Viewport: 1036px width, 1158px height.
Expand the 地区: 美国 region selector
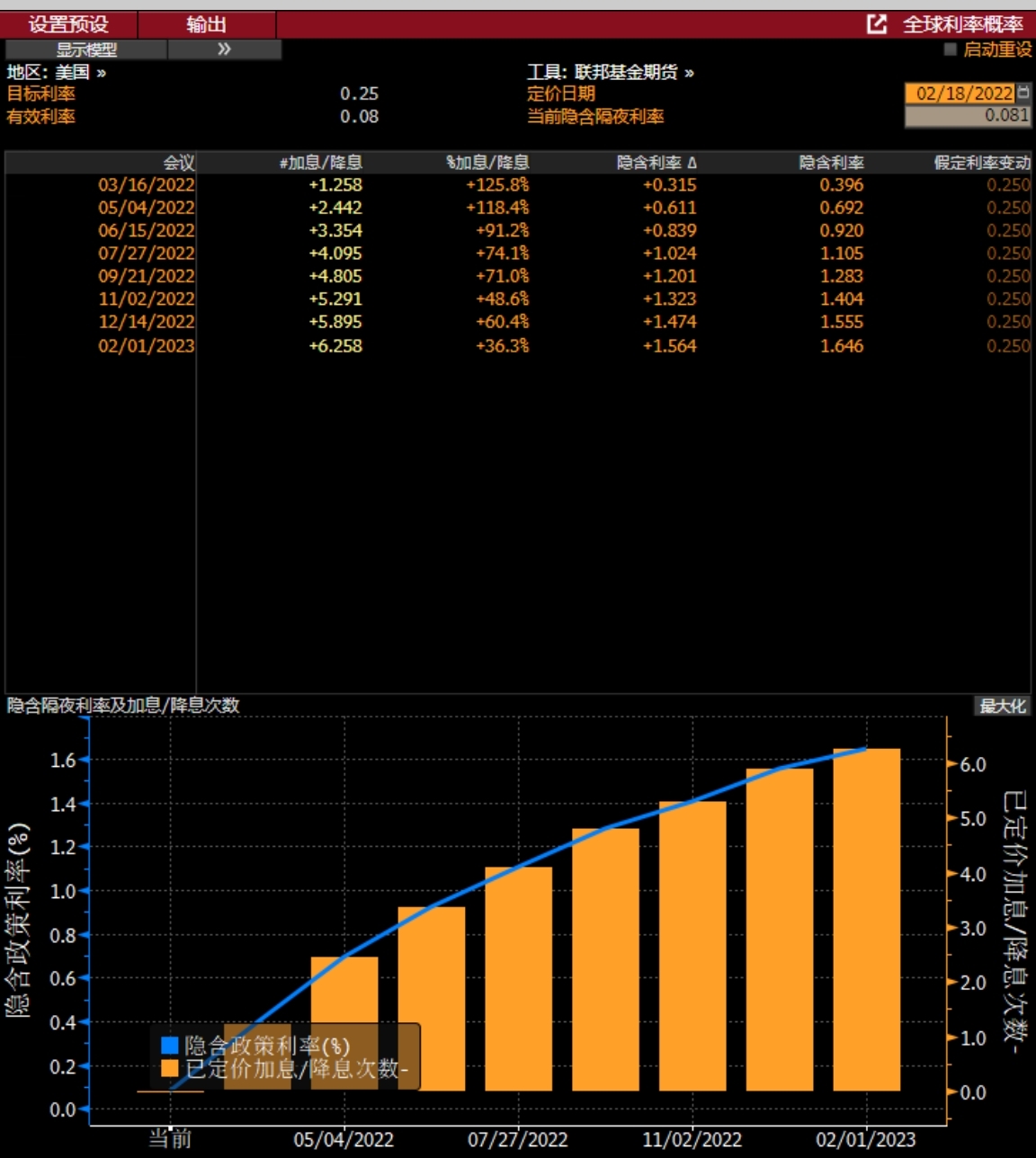pyautogui.click(x=57, y=72)
